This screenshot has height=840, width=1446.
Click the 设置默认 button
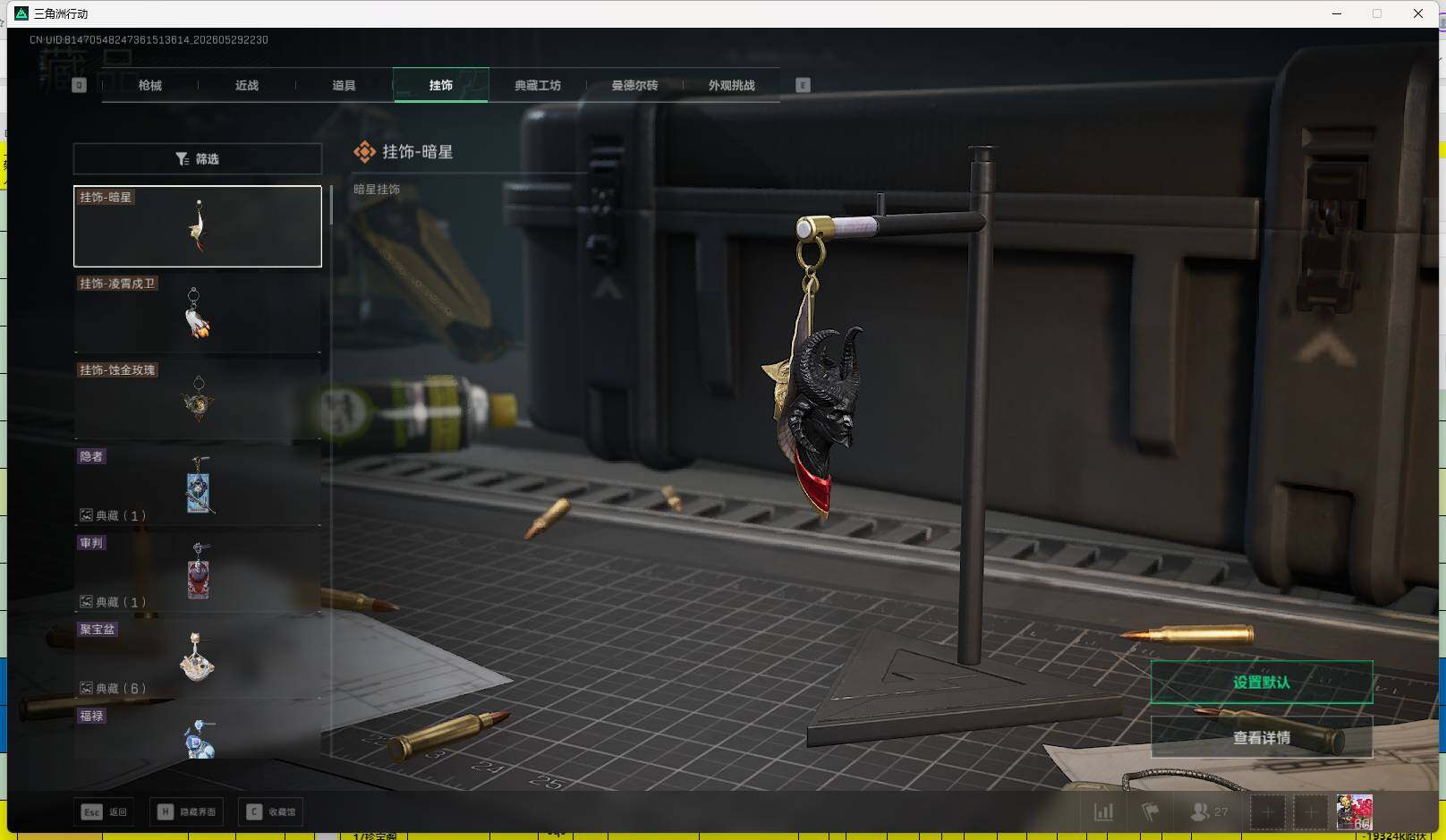1262,682
